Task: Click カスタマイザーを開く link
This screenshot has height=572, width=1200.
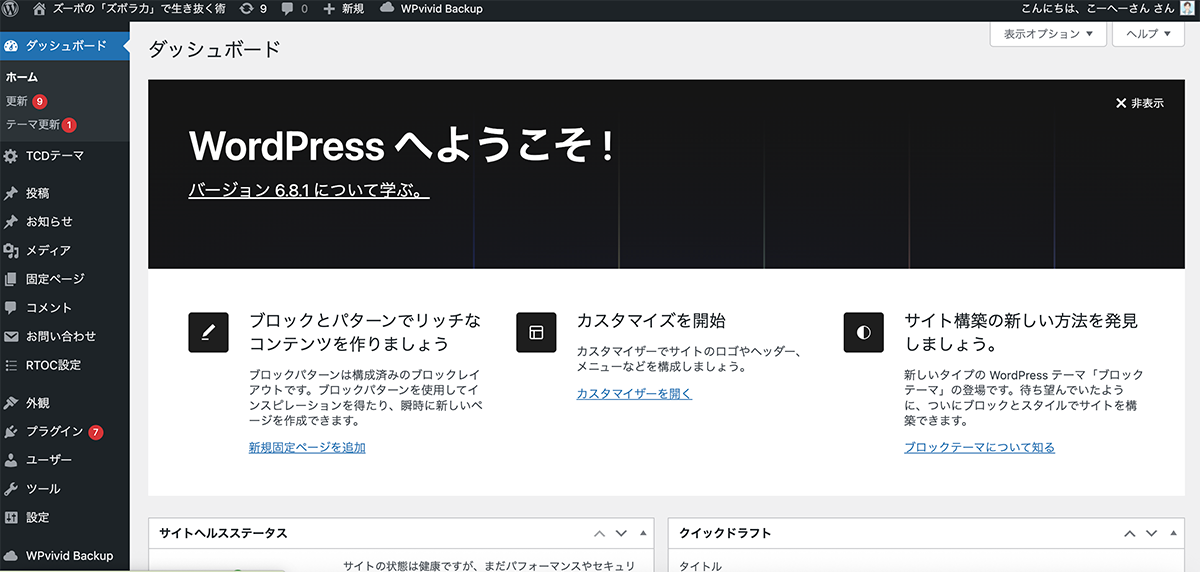Action: 634,394
